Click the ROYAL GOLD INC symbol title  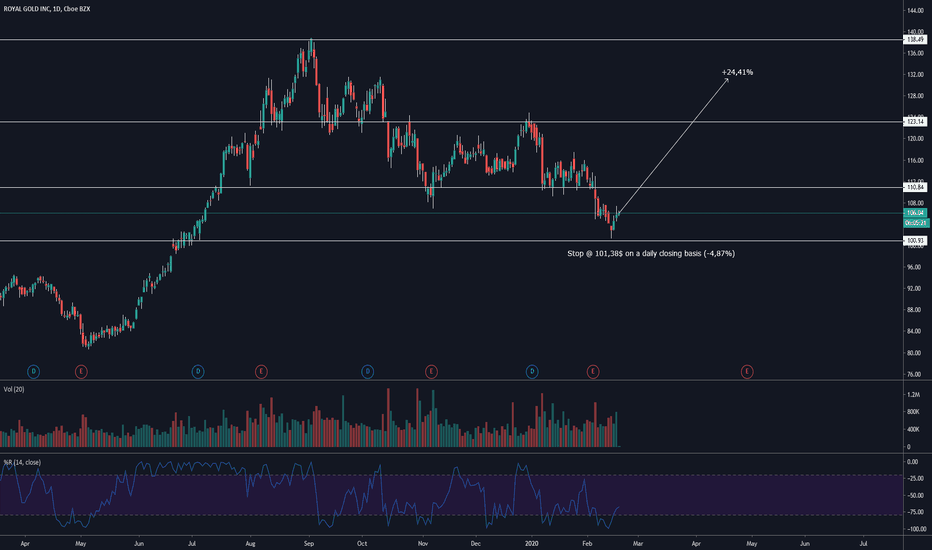coord(47,9)
